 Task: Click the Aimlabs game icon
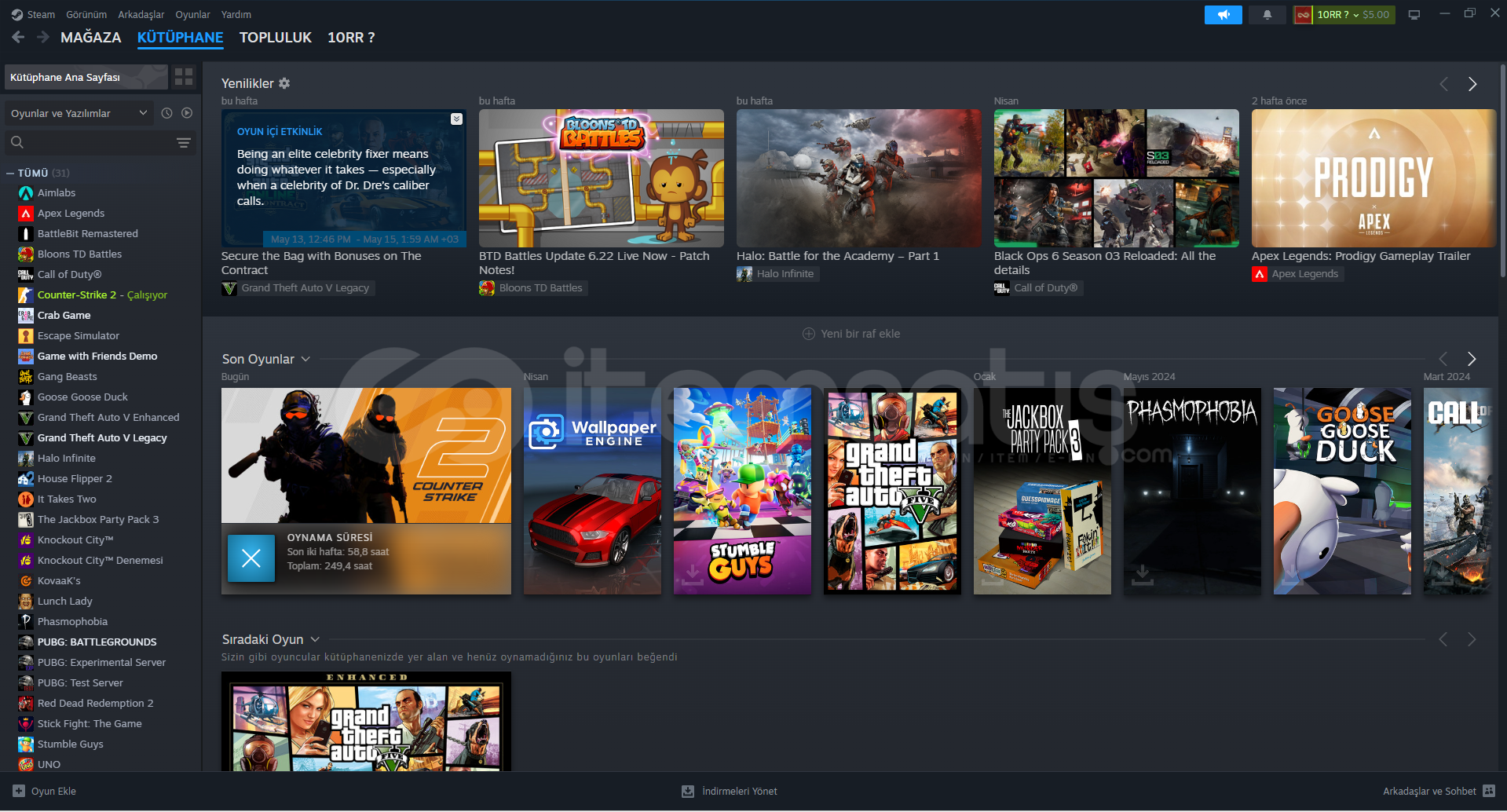26,193
